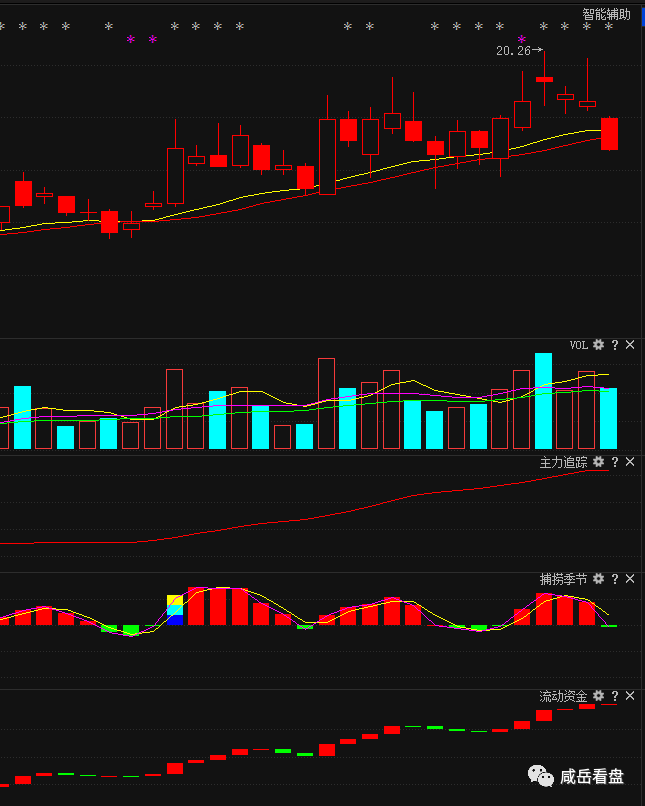Screen dimensions: 645x806
Task: Click the 智能辅助 button at top right
Action: coord(607,15)
